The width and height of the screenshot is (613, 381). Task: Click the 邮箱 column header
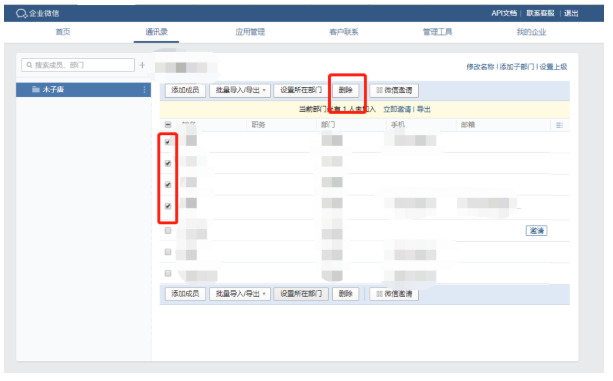pos(468,125)
